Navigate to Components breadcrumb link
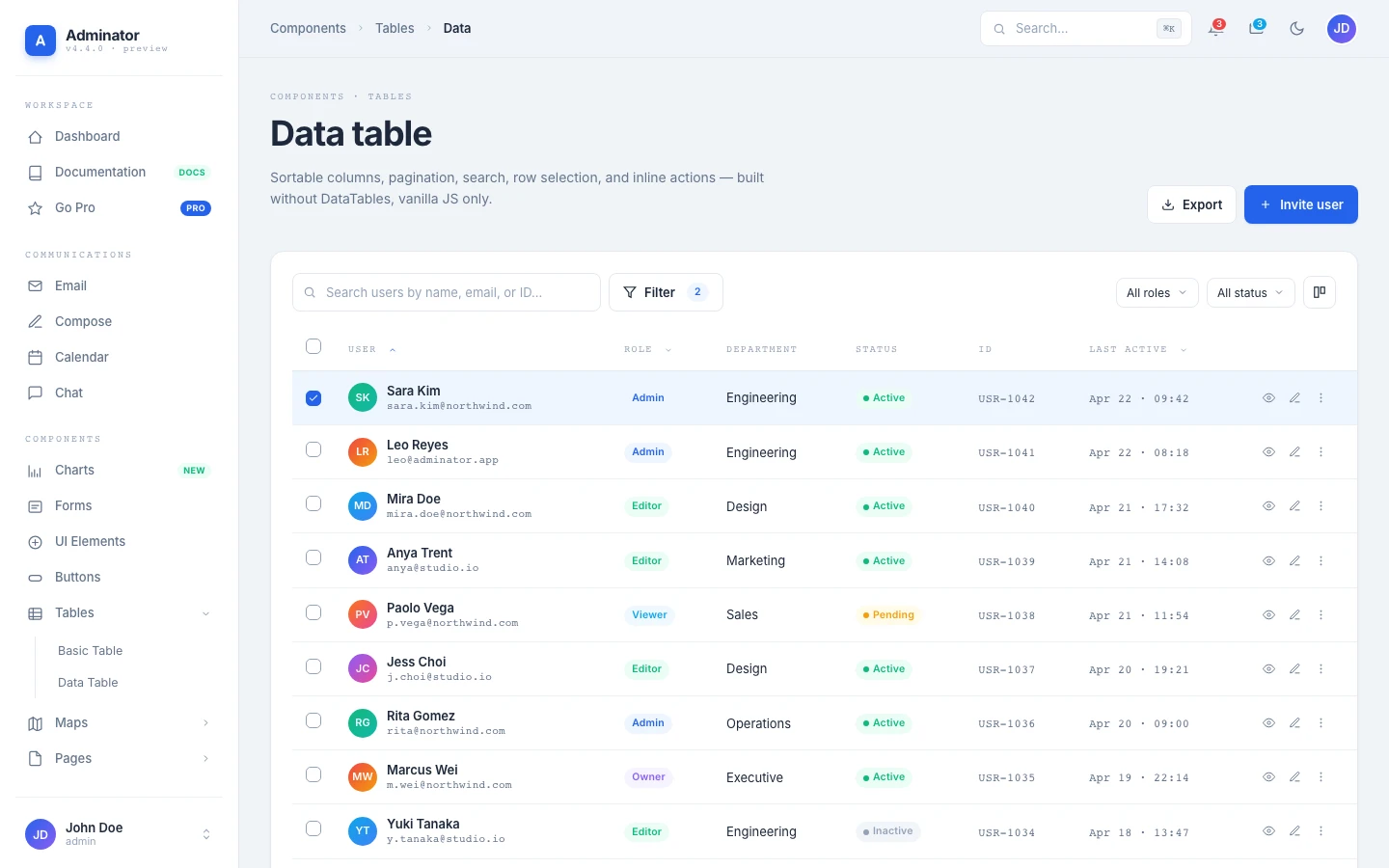 click(308, 29)
